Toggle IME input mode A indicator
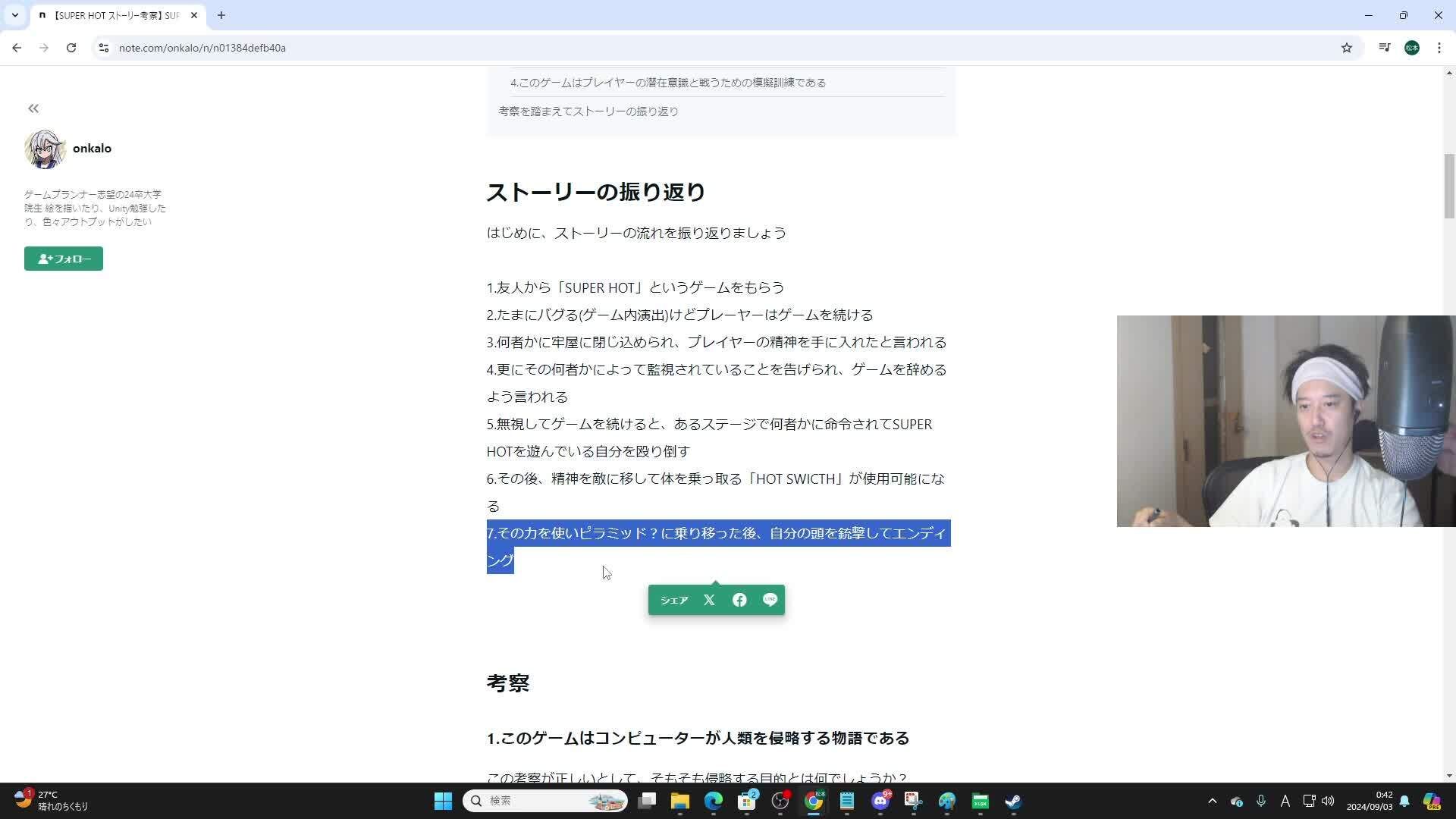The width and height of the screenshot is (1456, 819). pos(1285,801)
